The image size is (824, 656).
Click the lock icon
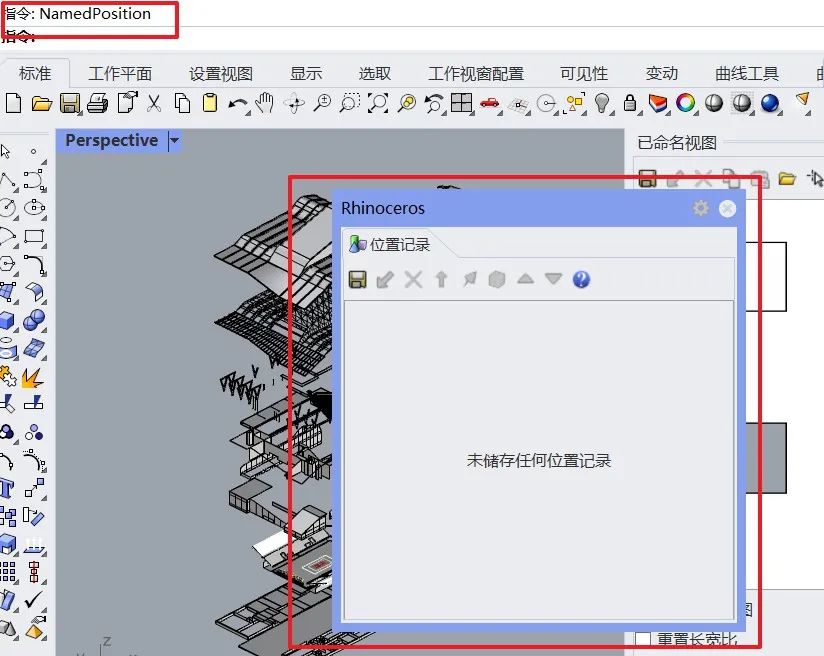point(630,103)
